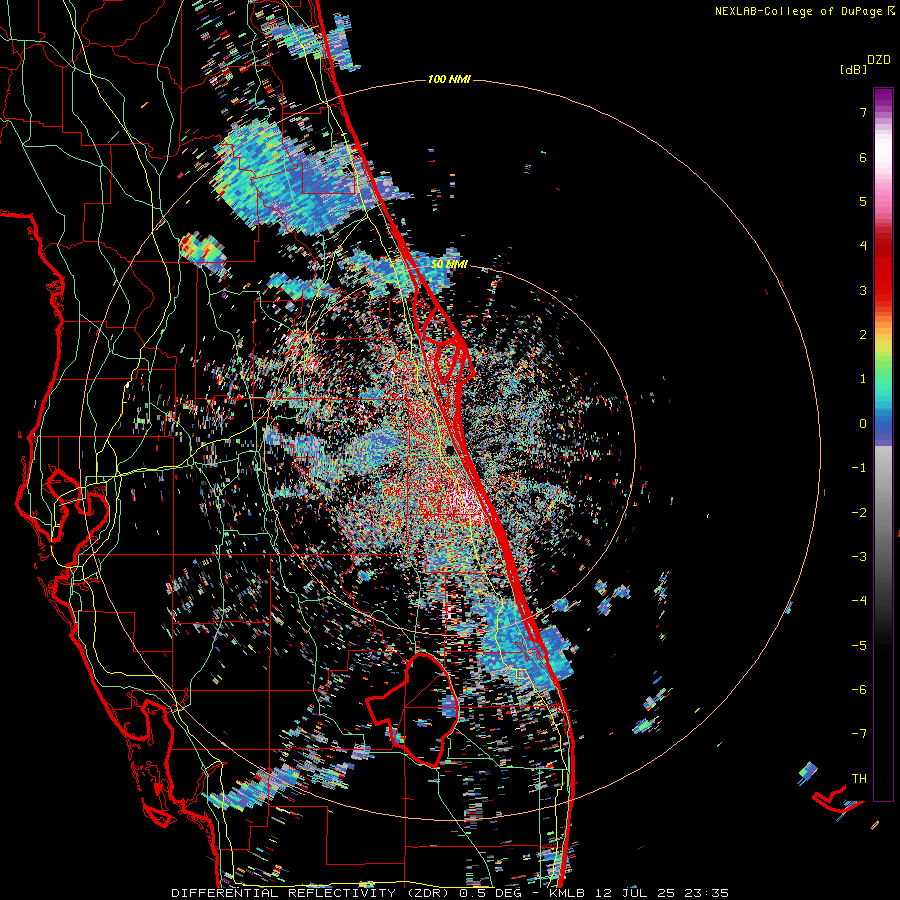Click the -4 value on color scale
The width and height of the screenshot is (900, 900).
859,601
